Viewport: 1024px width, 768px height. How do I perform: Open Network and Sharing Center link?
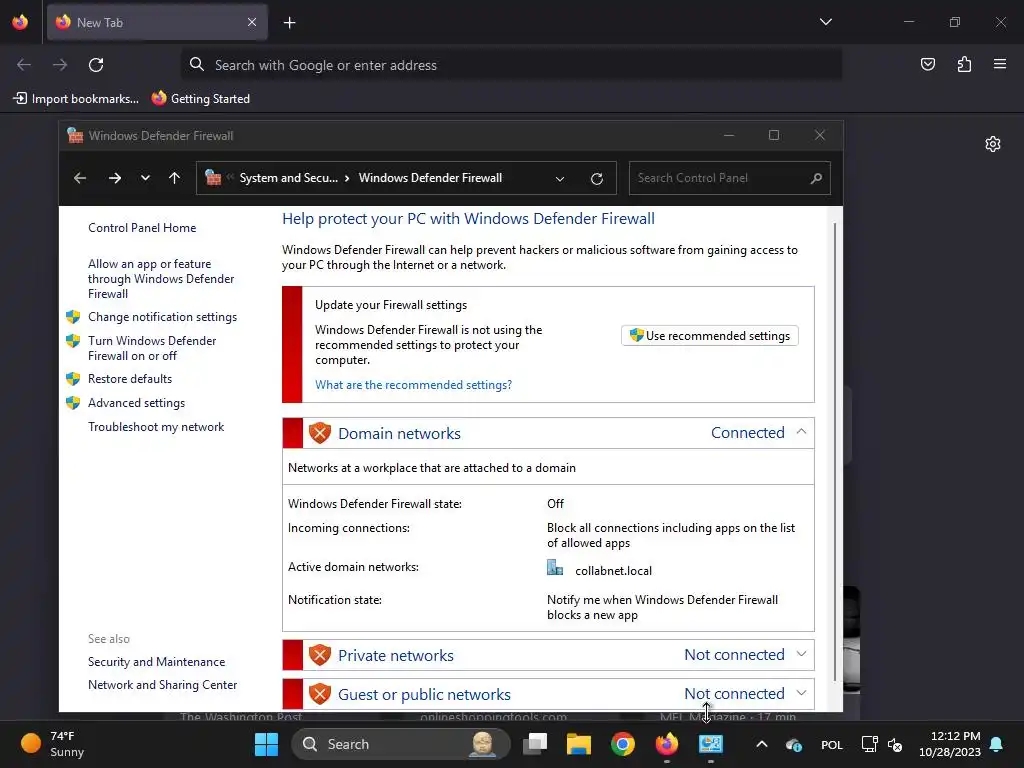click(x=163, y=684)
